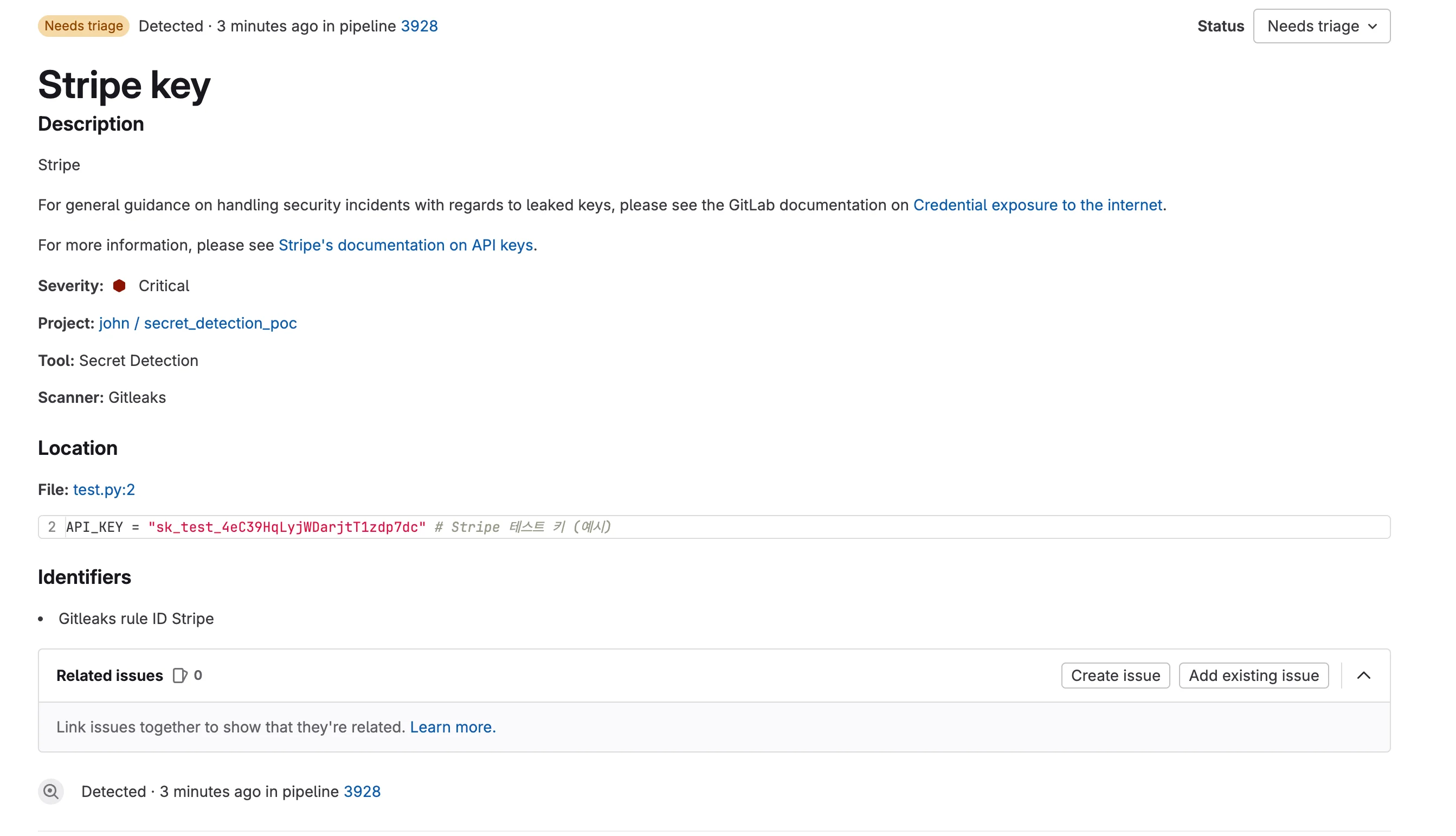Click line number 2 in code snippet
Viewport: 1456px width, 836px height.
51,527
